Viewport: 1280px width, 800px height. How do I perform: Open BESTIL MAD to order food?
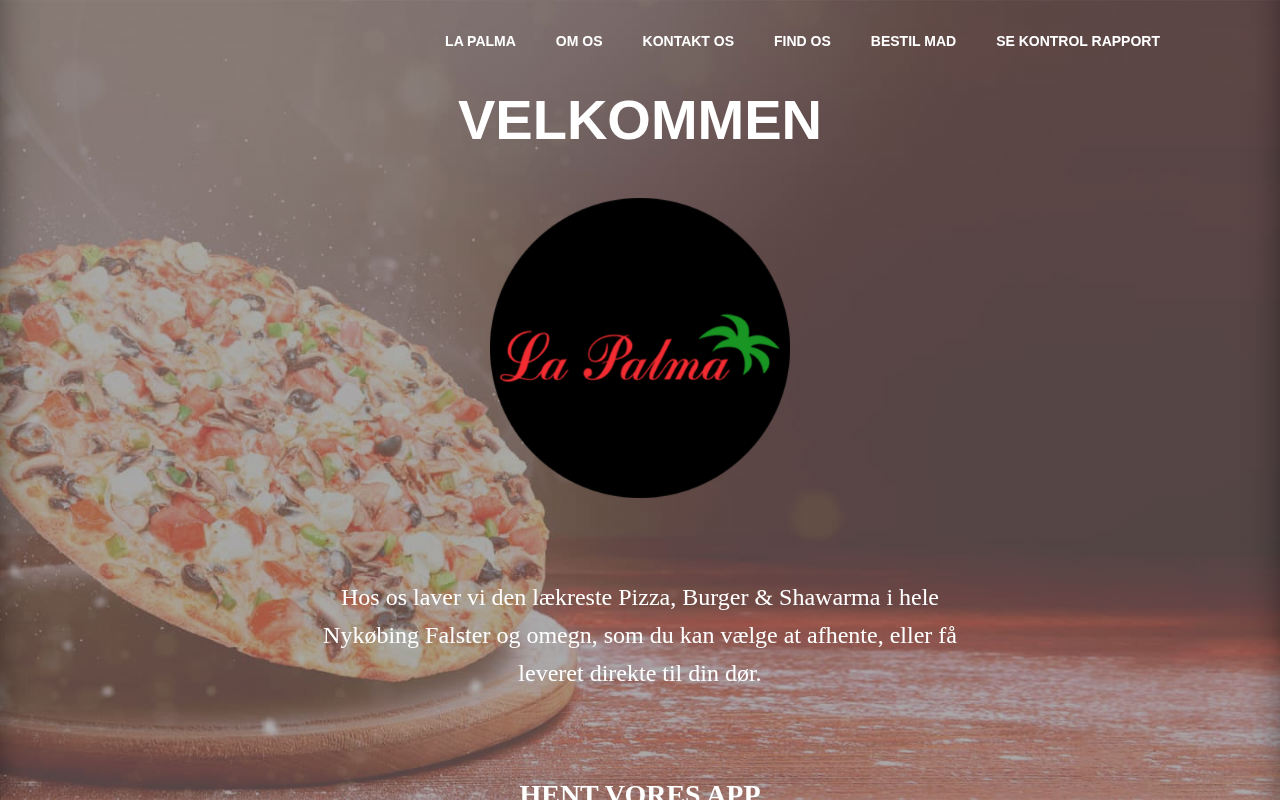pos(913,41)
